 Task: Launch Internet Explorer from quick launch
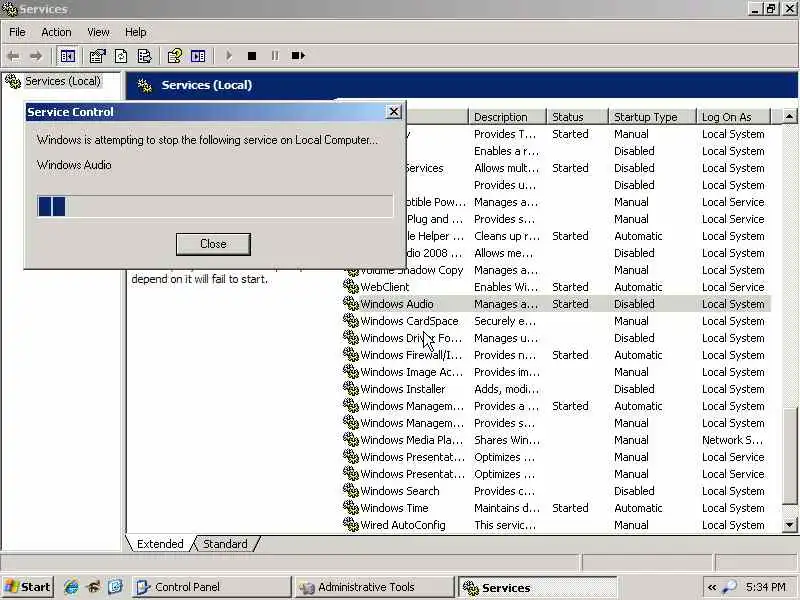[x=71, y=587]
